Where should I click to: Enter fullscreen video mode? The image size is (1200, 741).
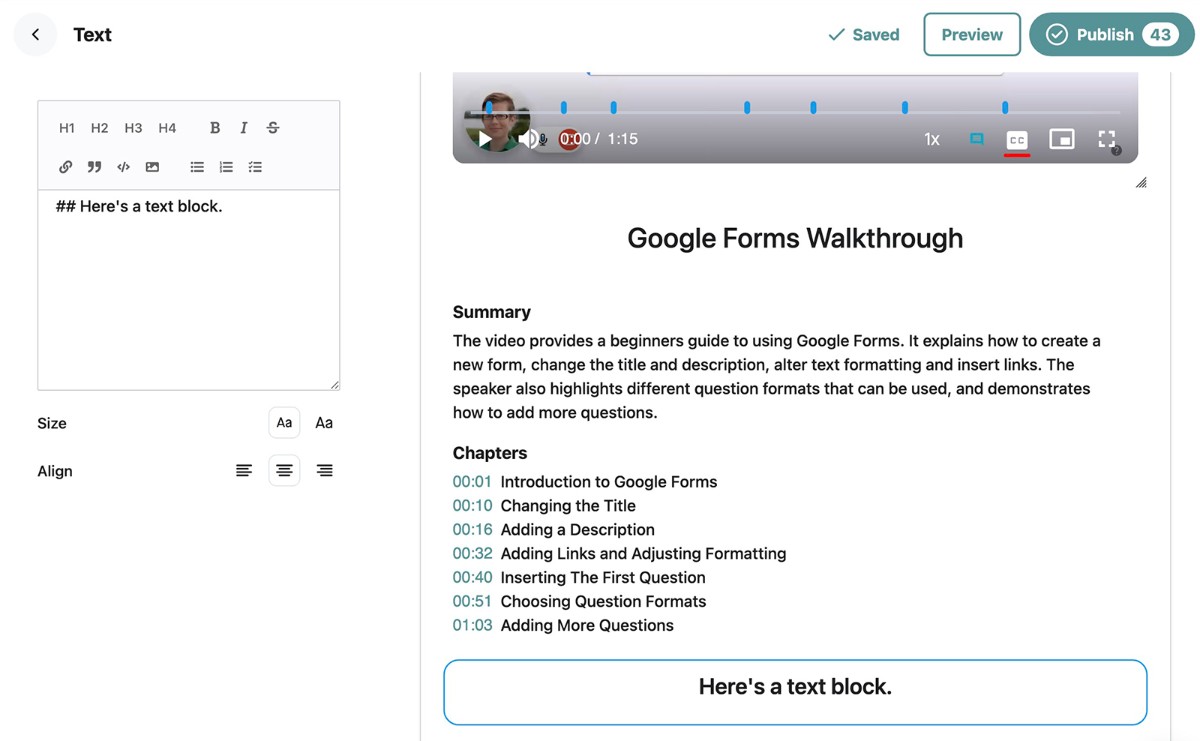point(1107,139)
